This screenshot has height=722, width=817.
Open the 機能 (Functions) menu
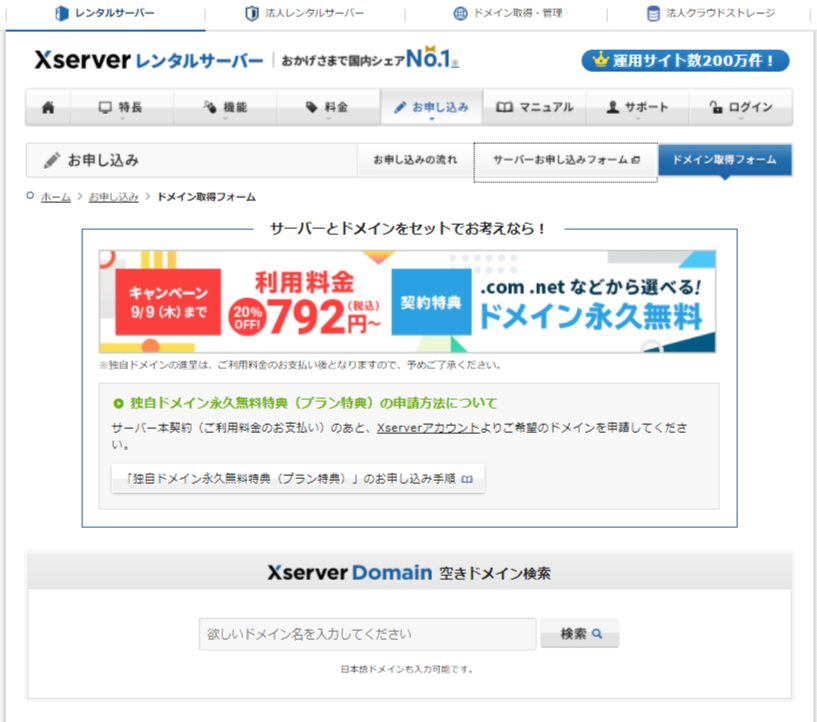(x=225, y=107)
